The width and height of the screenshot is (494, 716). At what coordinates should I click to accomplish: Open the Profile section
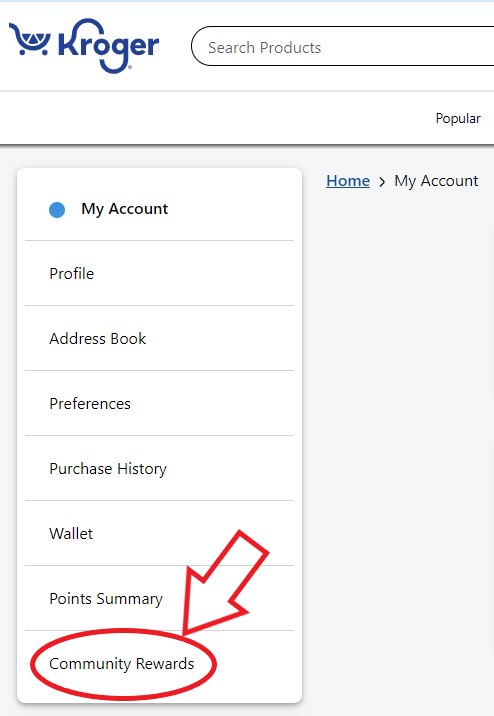(159, 274)
